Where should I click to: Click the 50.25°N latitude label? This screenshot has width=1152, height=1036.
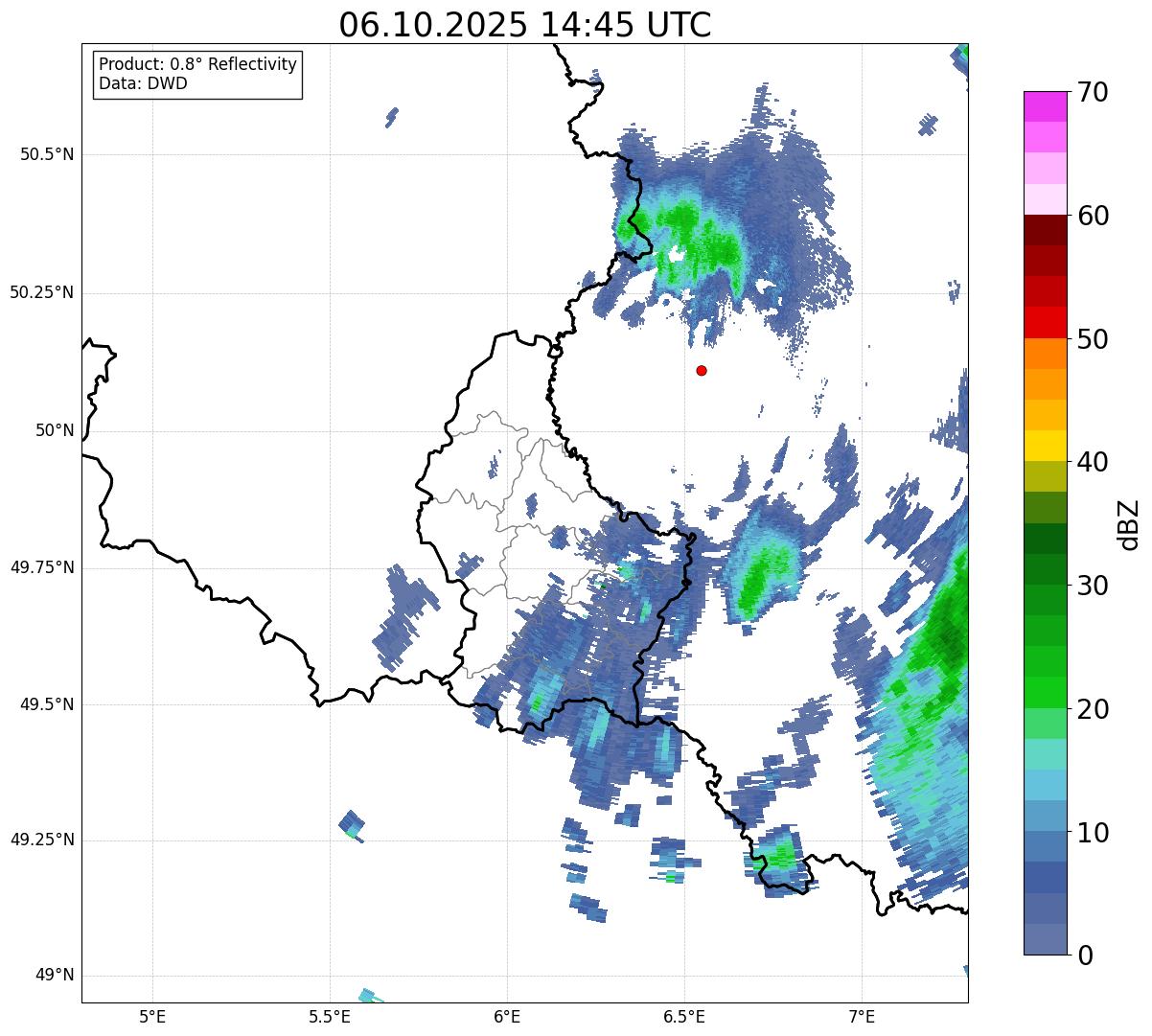tap(42, 292)
